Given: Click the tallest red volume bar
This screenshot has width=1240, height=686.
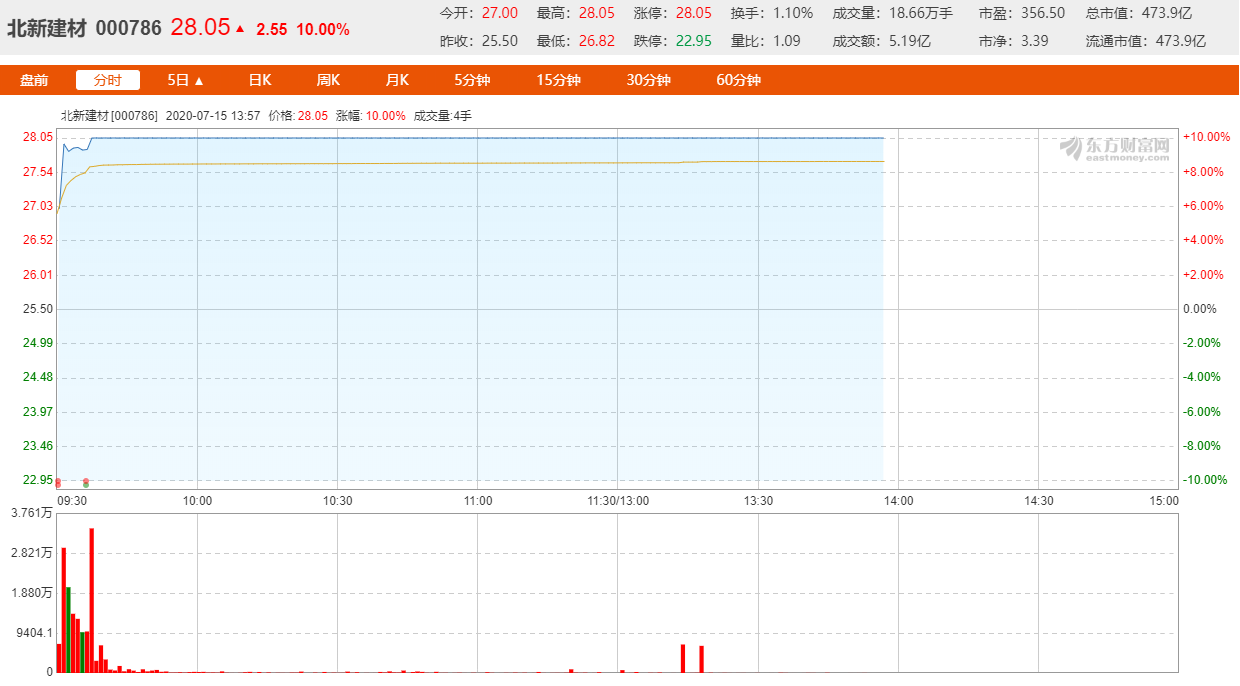Looking at the screenshot, I should coord(92,600).
